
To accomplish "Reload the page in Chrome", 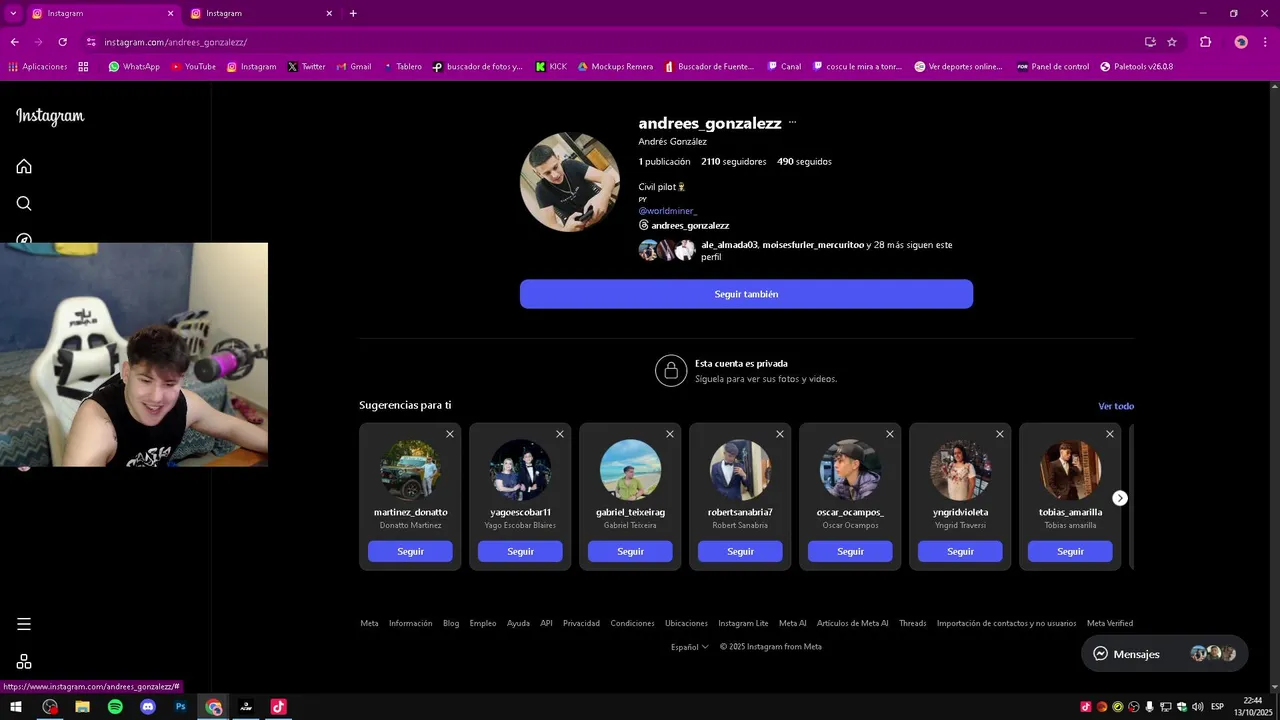I will [62, 42].
